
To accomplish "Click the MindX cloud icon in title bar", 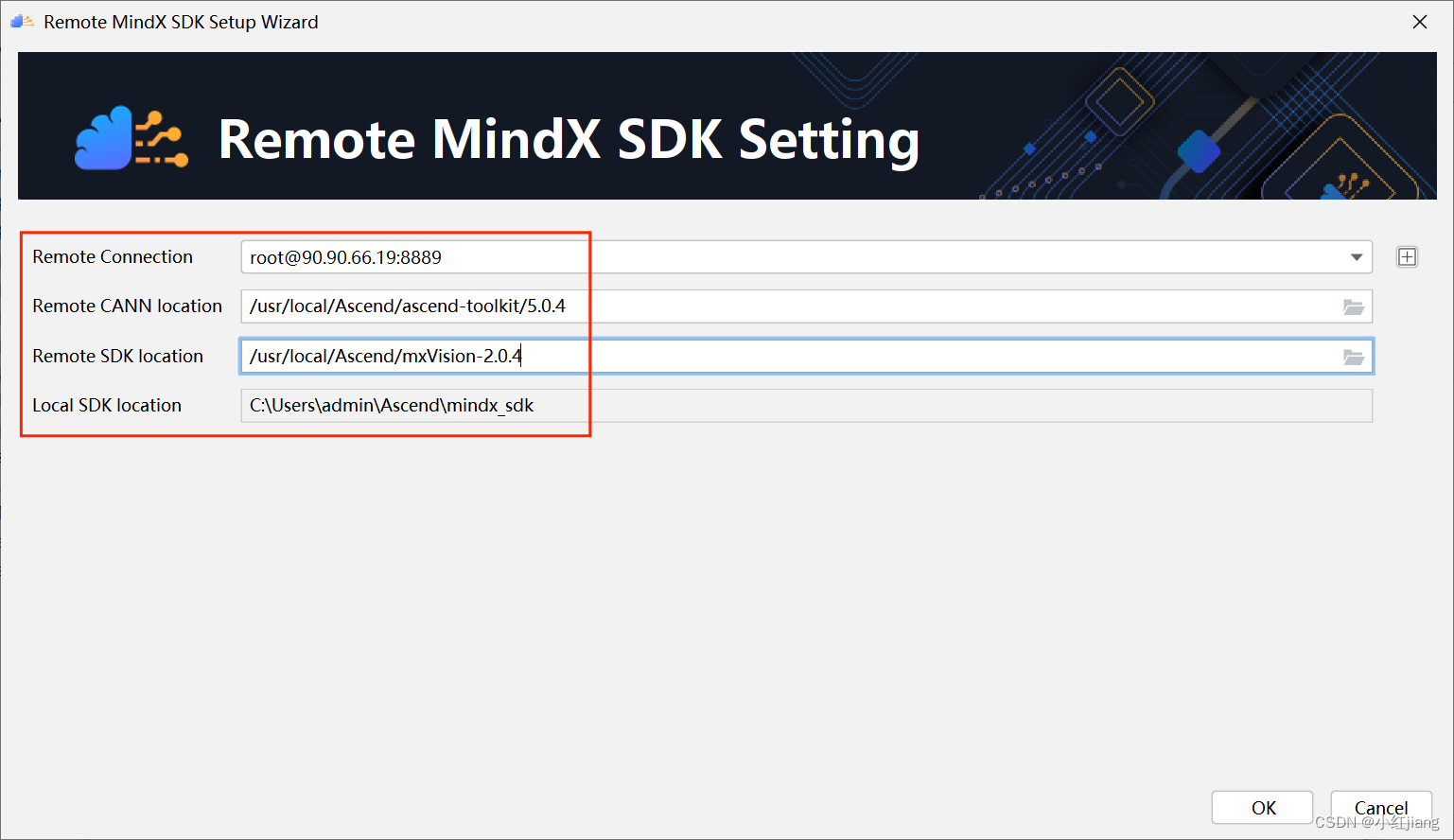I will [x=22, y=21].
